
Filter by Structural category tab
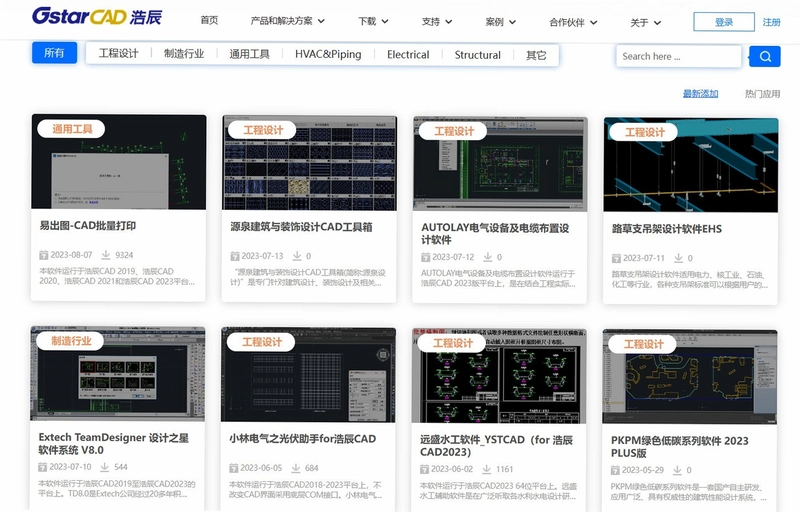(x=478, y=55)
